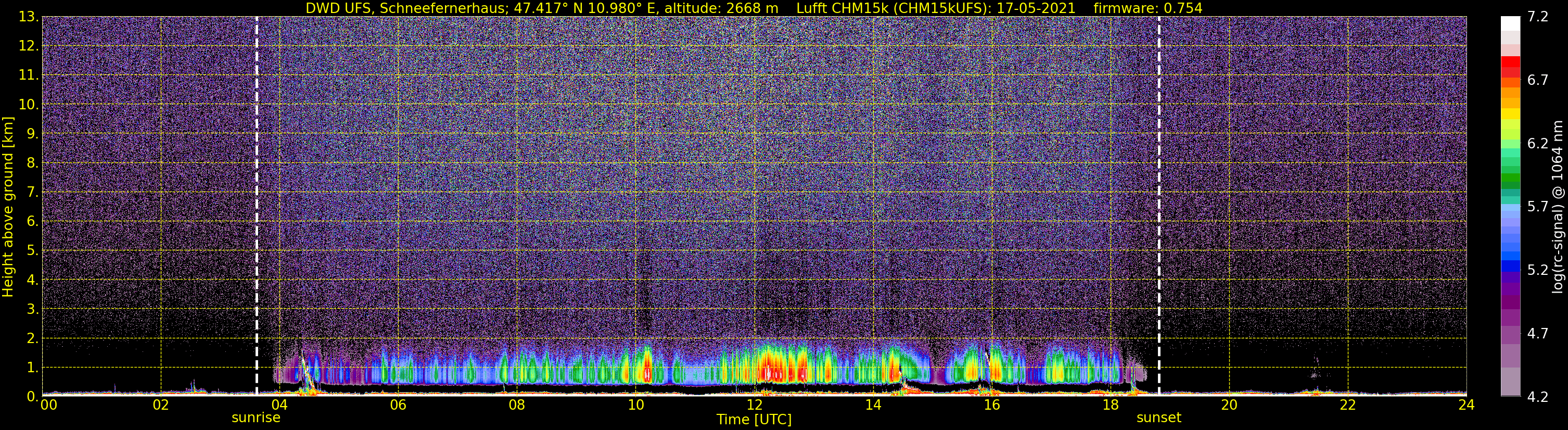The image size is (1568, 430).
Task: Click the 'Height above ground [km]' axis label
Action: point(8,207)
